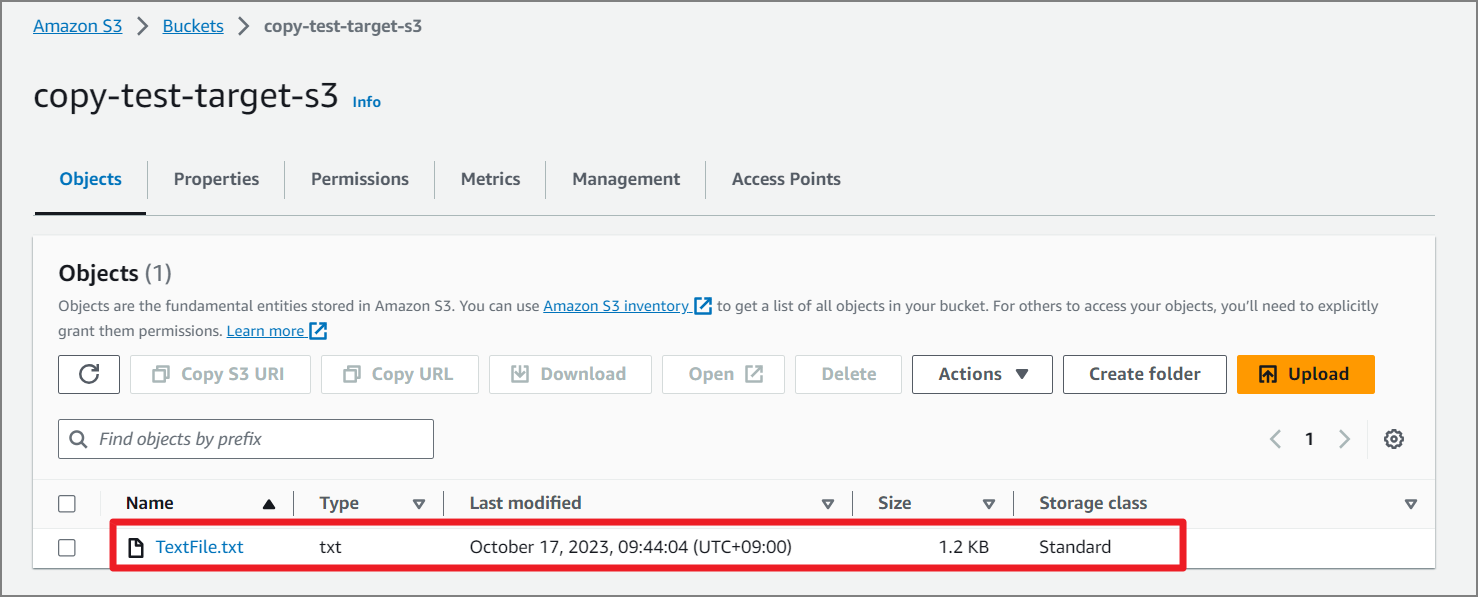Click the Open button
This screenshot has width=1478, height=597.
(x=724, y=374)
